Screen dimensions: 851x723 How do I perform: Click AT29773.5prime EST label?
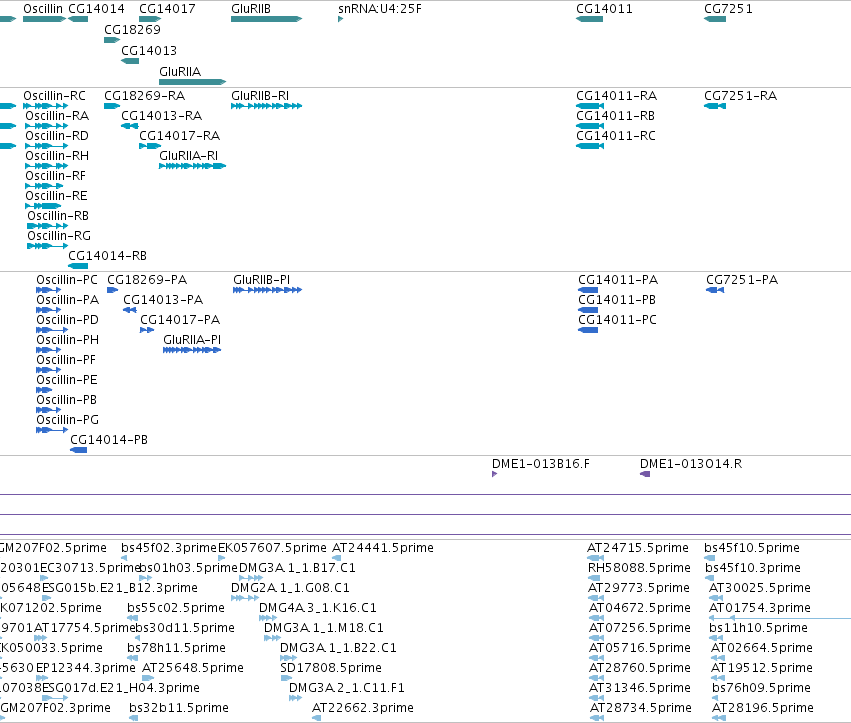(x=639, y=588)
